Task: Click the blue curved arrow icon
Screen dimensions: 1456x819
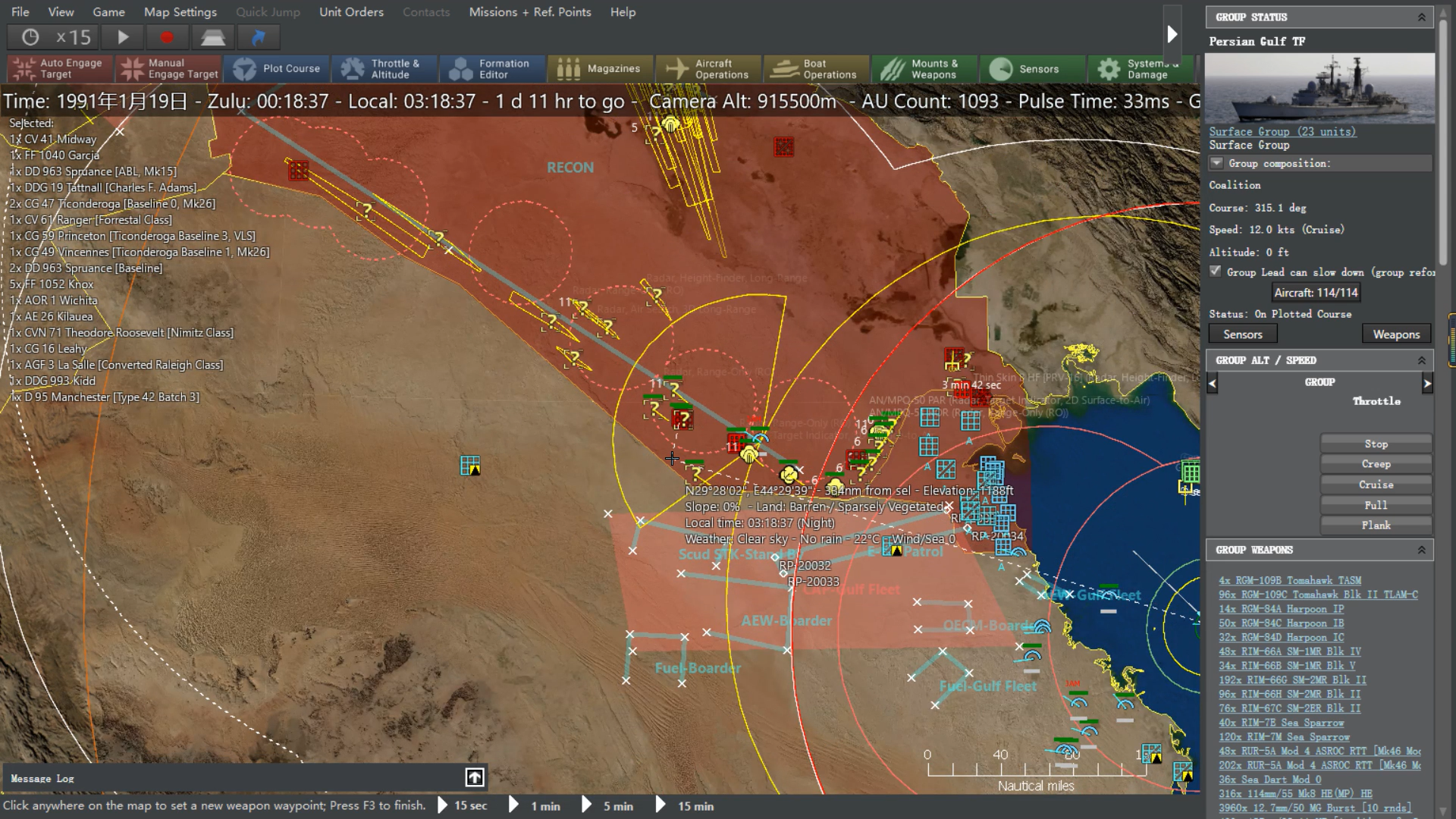Action: pyautogui.click(x=258, y=37)
